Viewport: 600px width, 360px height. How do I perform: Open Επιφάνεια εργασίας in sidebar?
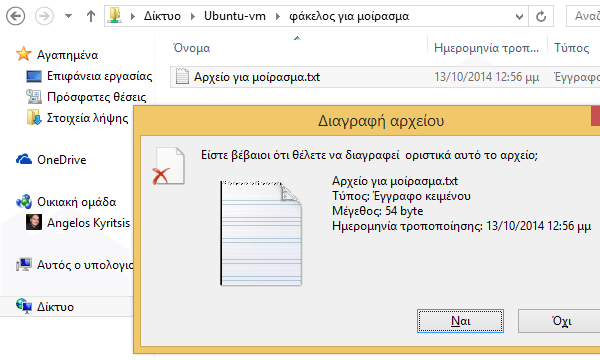pos(99,76)
